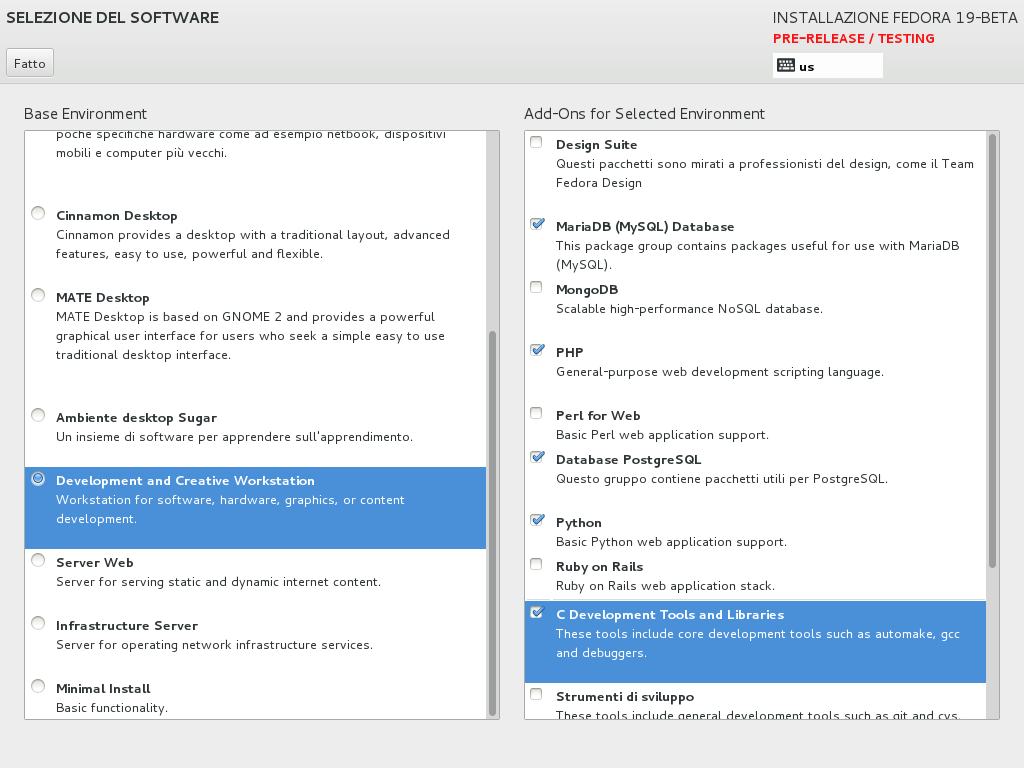Click 'MariaDB (MySQL) Database' title text
This screenshot has height=768, width=1024.
(645, 227)
